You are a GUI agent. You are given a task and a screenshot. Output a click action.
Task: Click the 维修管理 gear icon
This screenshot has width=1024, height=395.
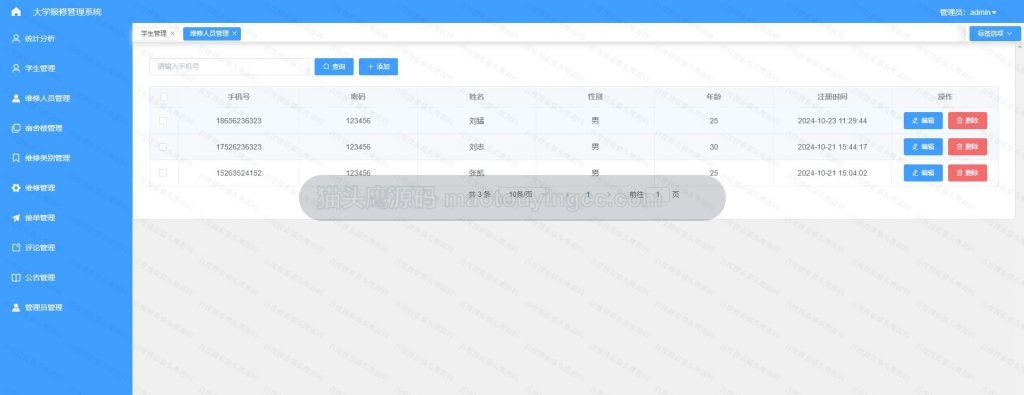(x=16, y=188)
